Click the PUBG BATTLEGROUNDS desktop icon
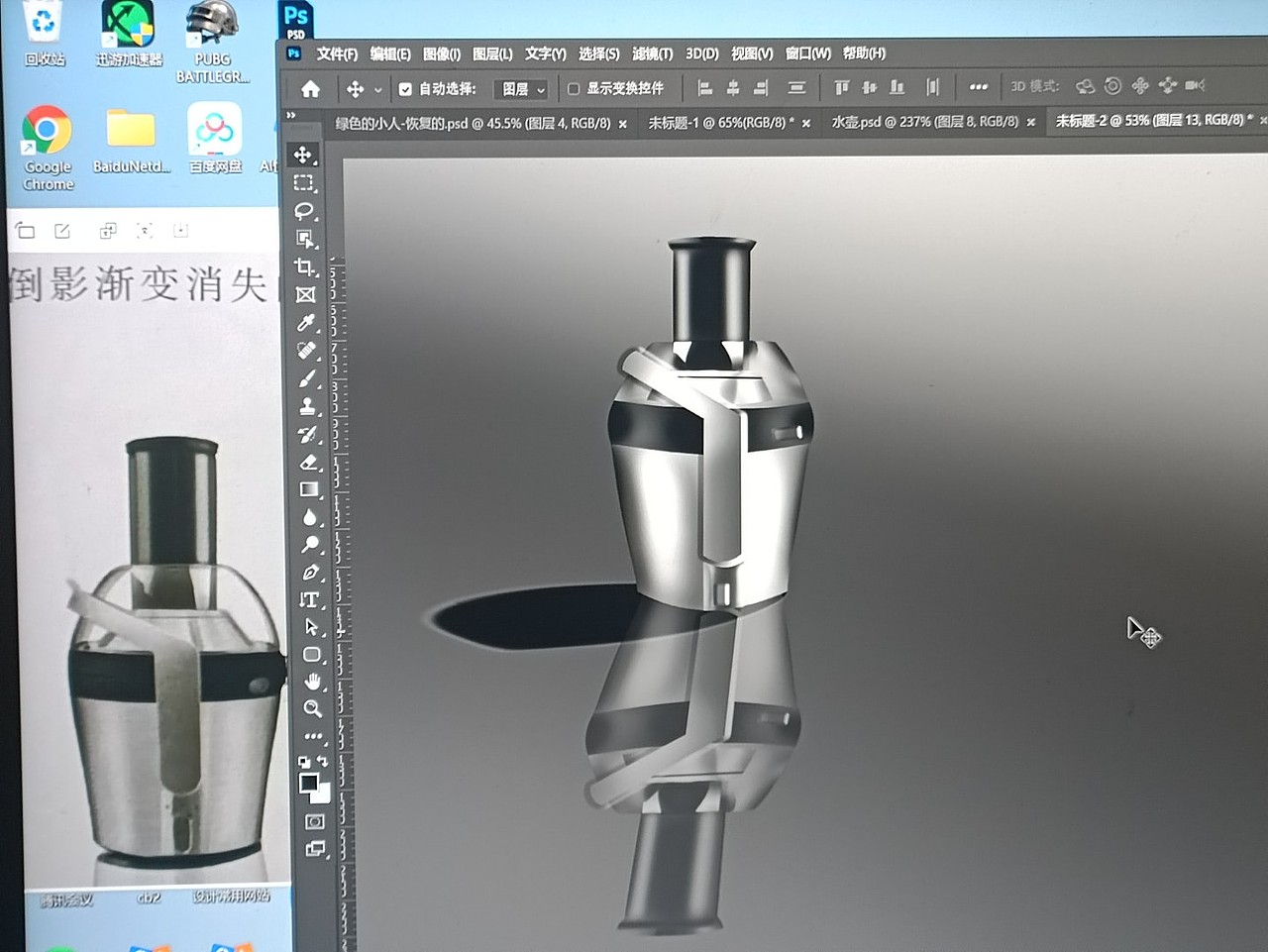This screenshot has width=1268, height=952. [x=213, y=43]
